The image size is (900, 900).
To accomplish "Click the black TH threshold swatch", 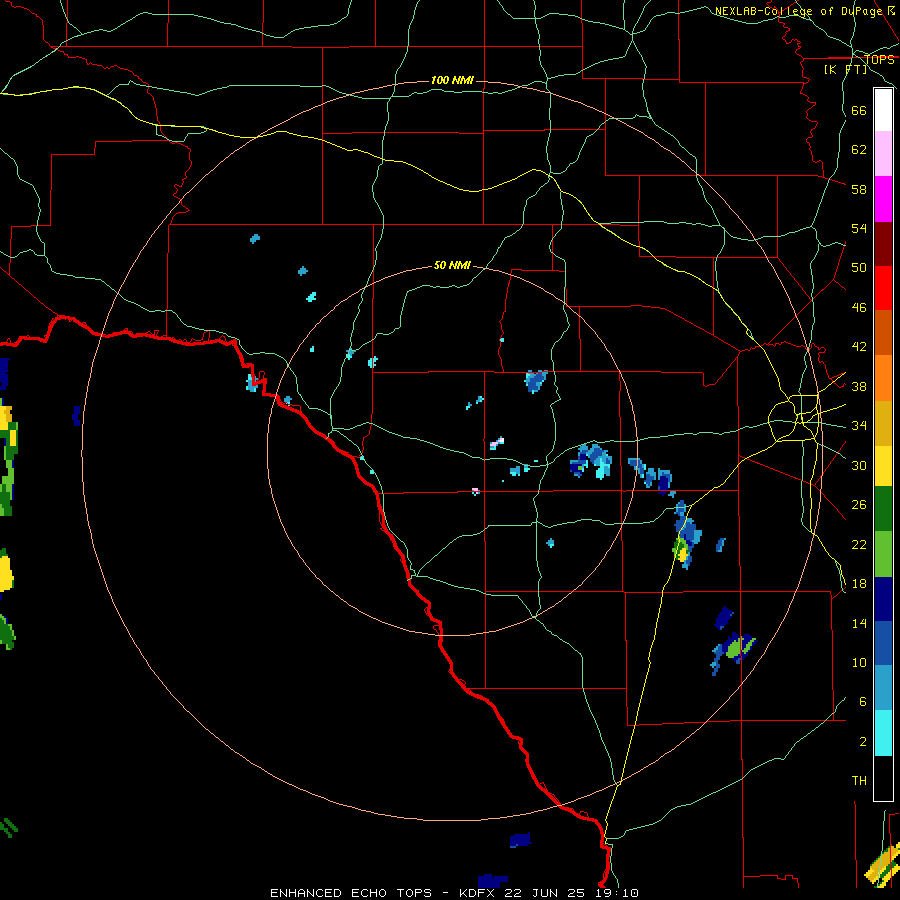I will [883, 778].
